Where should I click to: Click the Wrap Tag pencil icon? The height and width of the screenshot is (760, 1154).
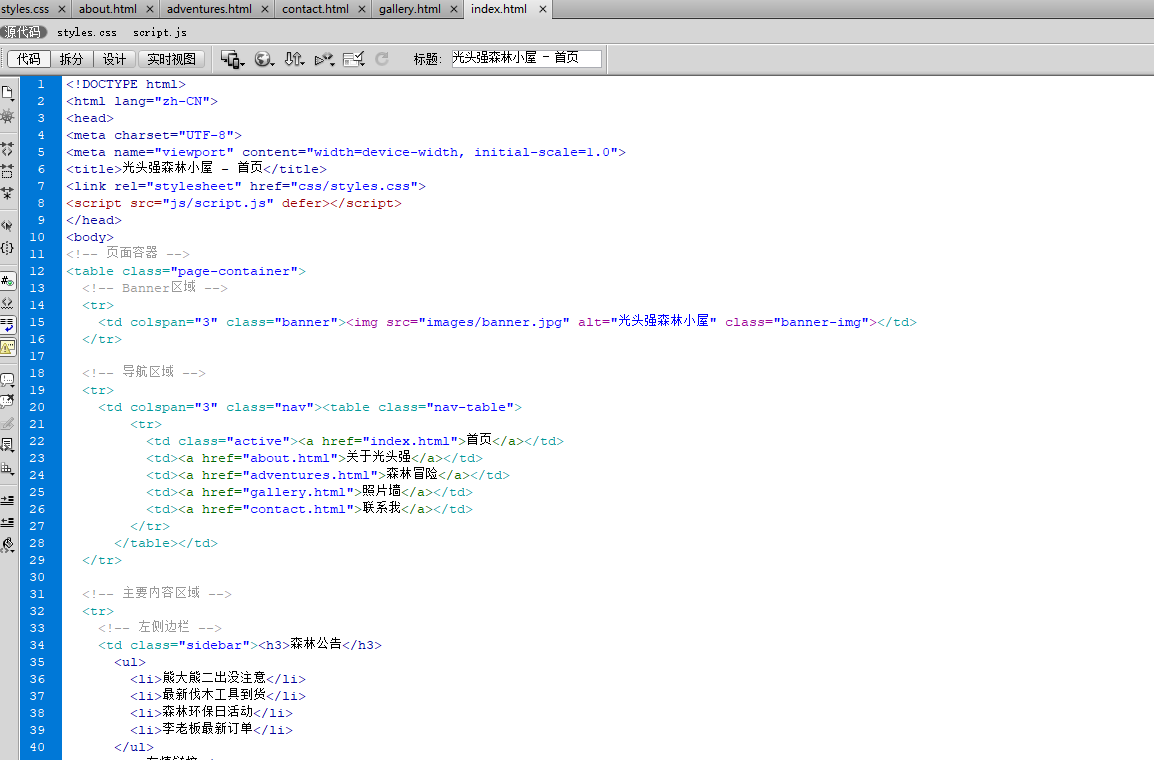[x=7, y=424]
